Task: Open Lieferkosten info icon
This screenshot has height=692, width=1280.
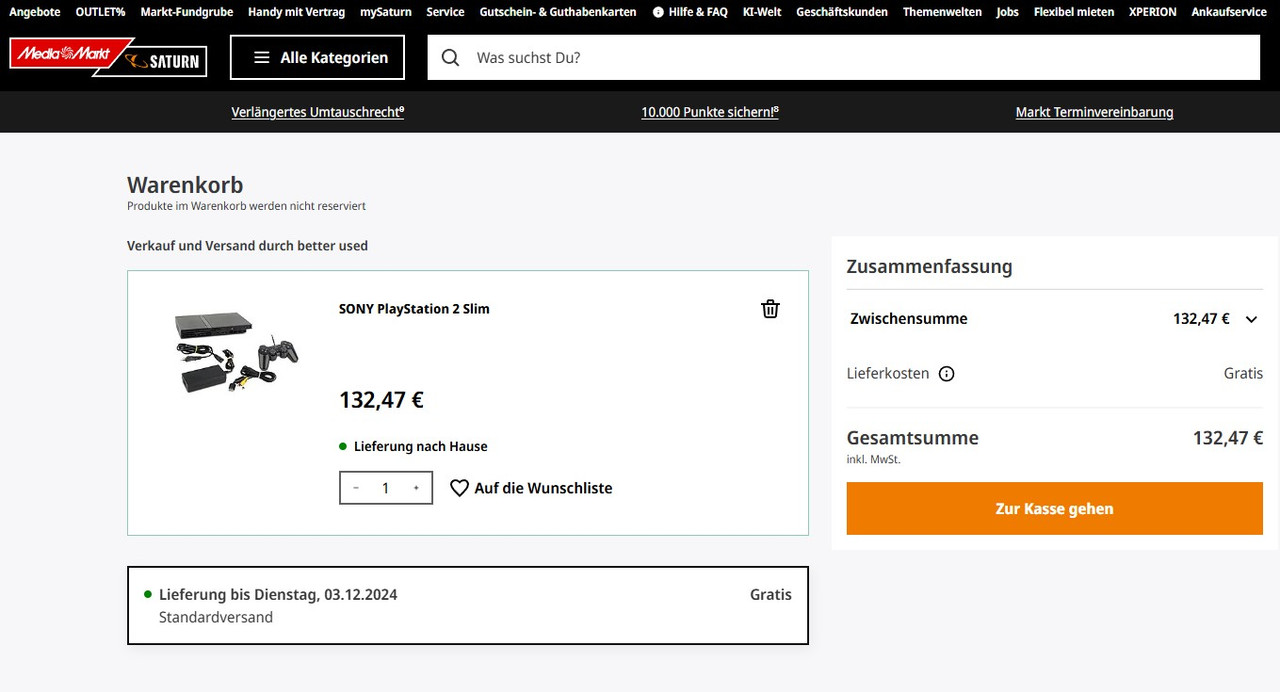Action: tap(946, 374)
